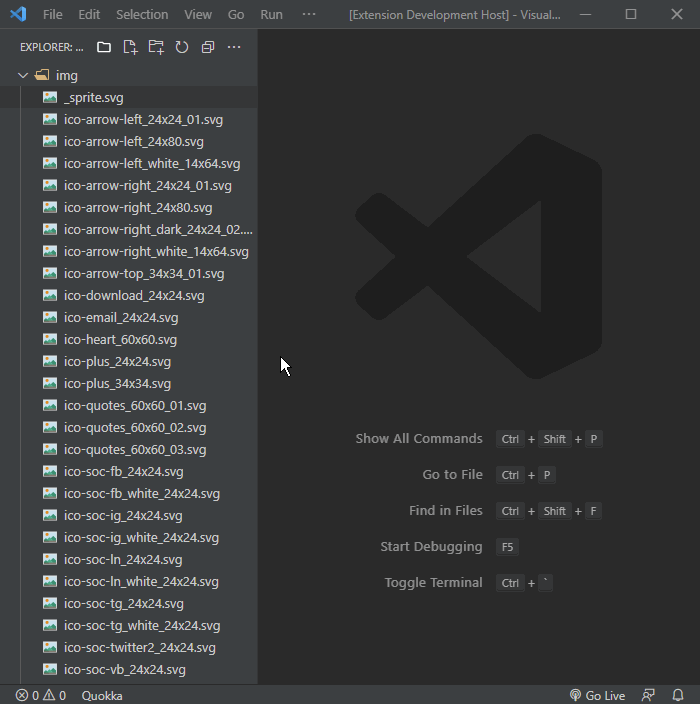
Task: Create a new file via toolbar icon
Action: [x=130, y=47]
